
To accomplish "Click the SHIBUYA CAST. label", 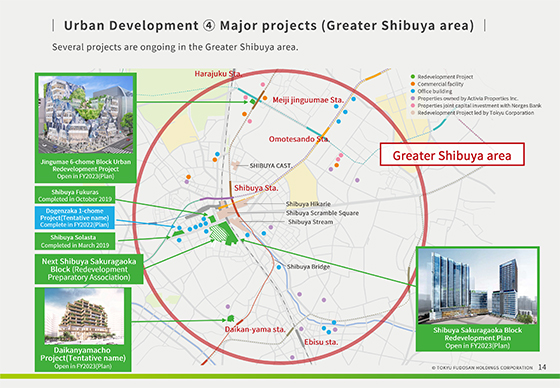I will point(271,166).
